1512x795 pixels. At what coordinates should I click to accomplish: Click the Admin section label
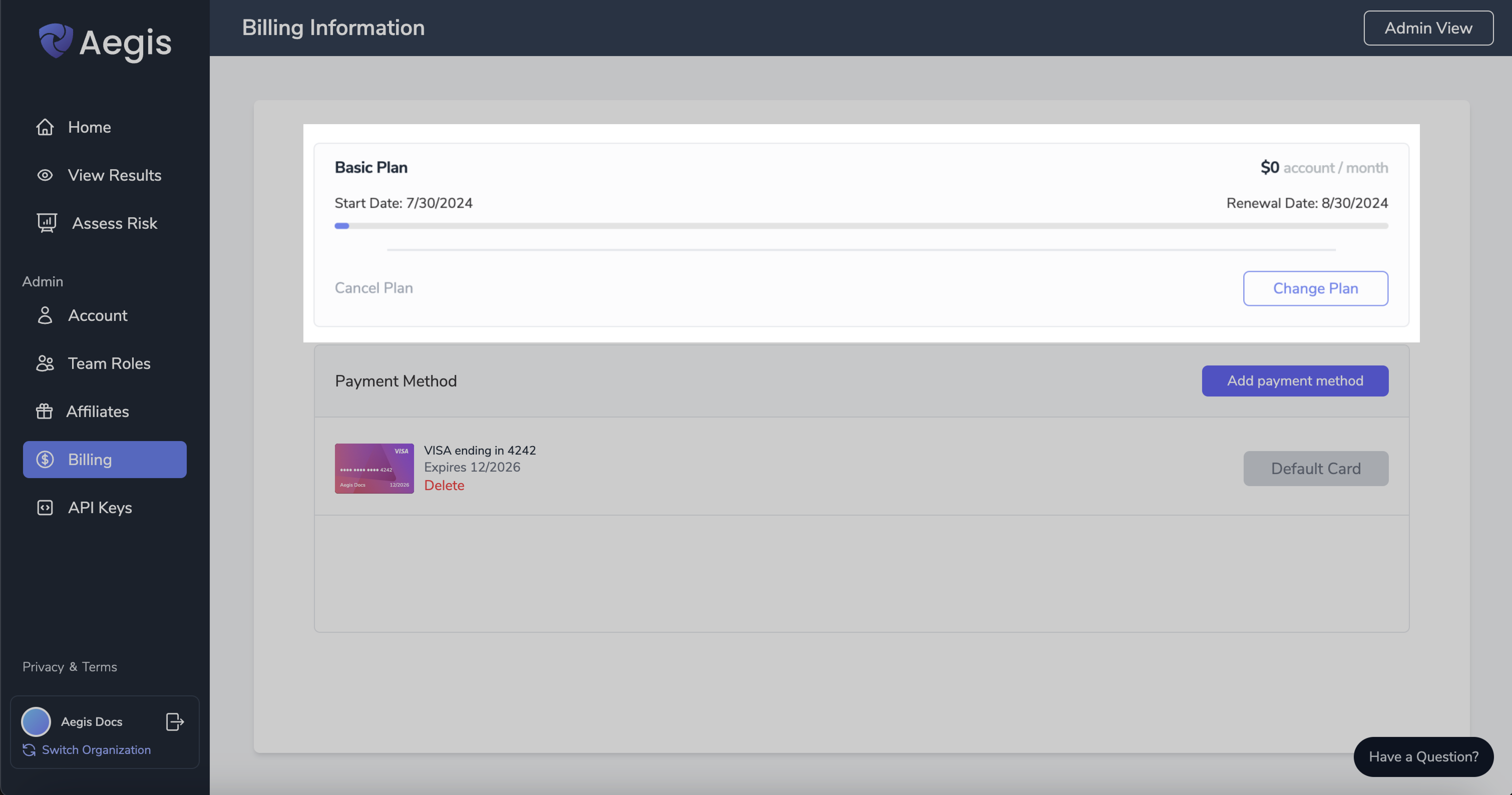pyautogui.click(x=43, y=282)
